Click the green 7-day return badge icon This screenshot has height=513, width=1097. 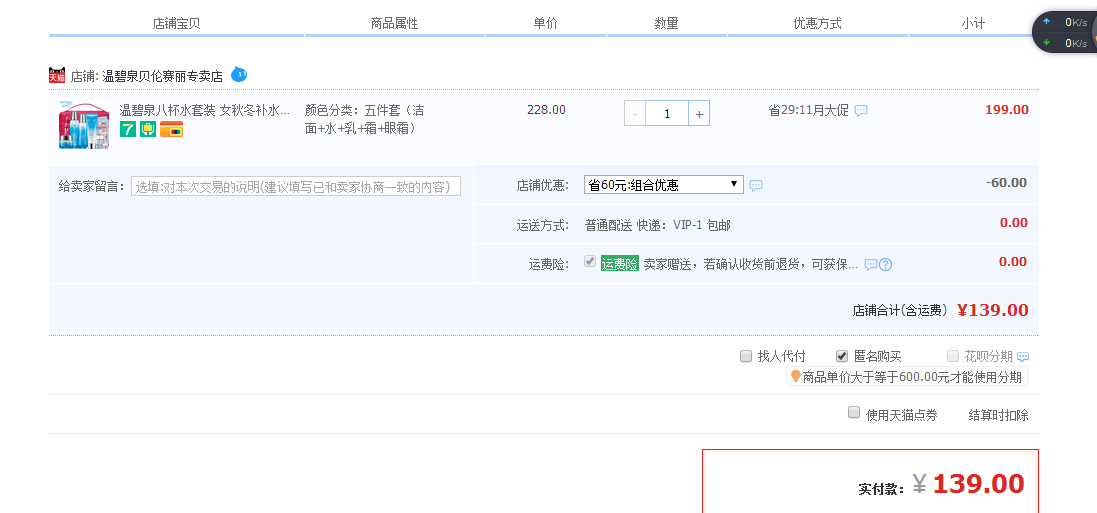(x=128, y=129)
